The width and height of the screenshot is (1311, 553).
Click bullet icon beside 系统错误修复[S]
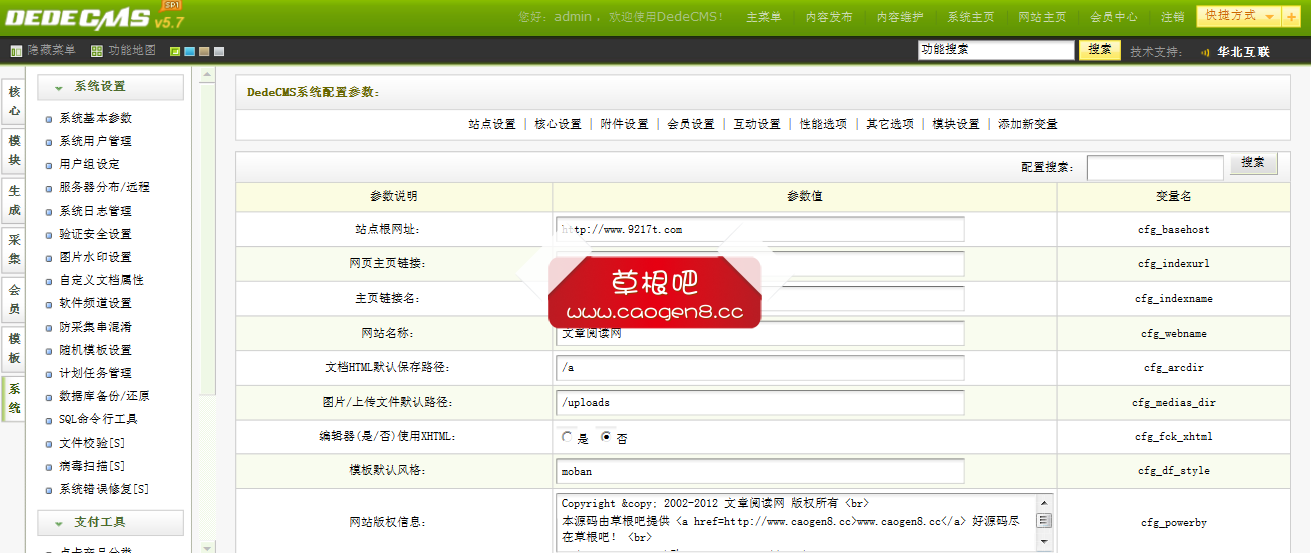tap(49, 490)
